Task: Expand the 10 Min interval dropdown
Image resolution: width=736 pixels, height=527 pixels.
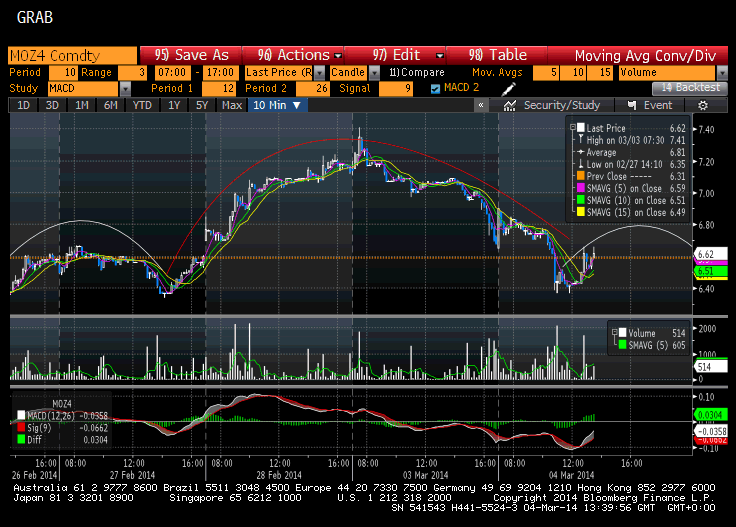Action: click(297, 106)
